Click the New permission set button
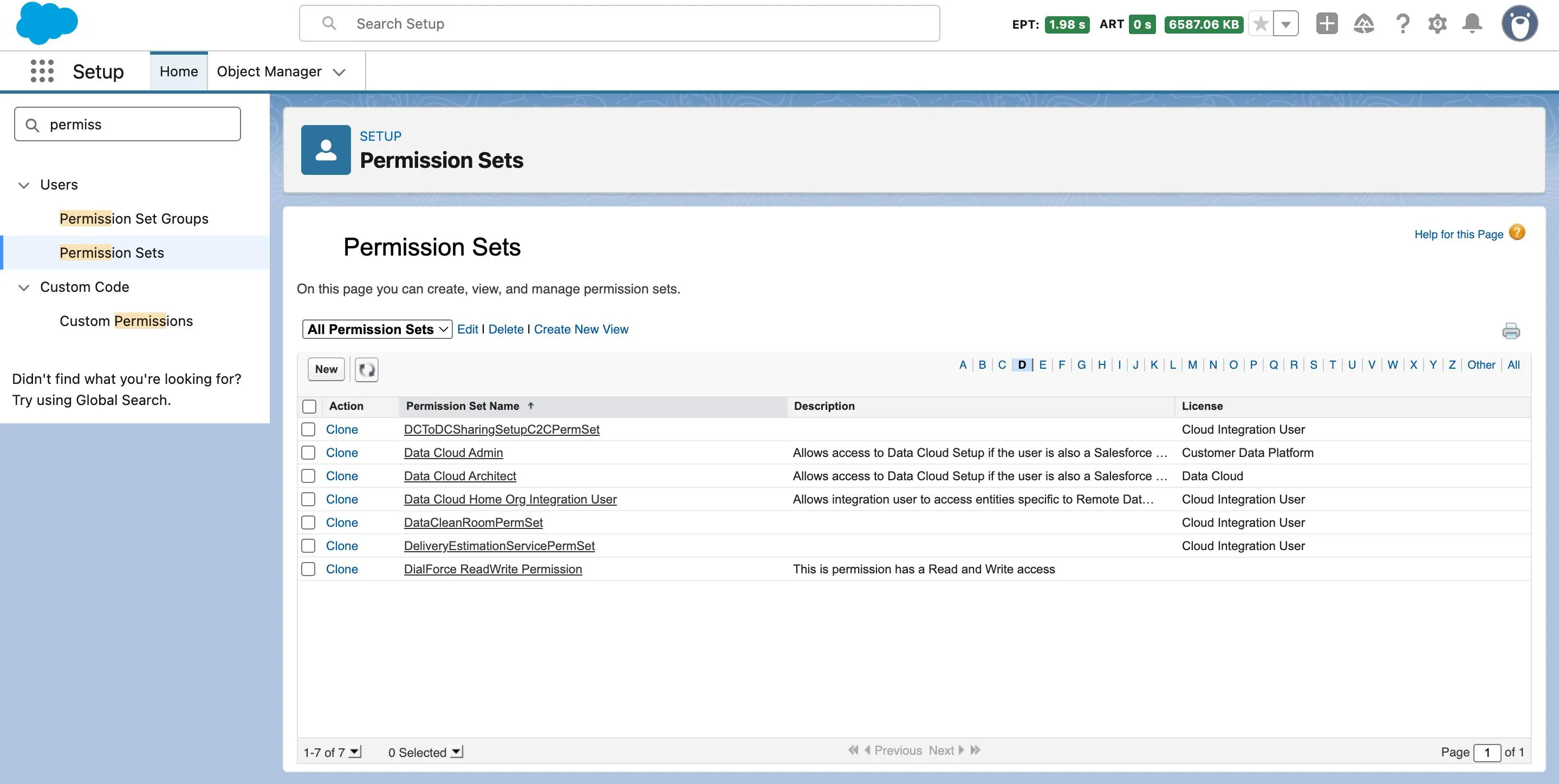The image size is (1559, 784). point(326,370)
